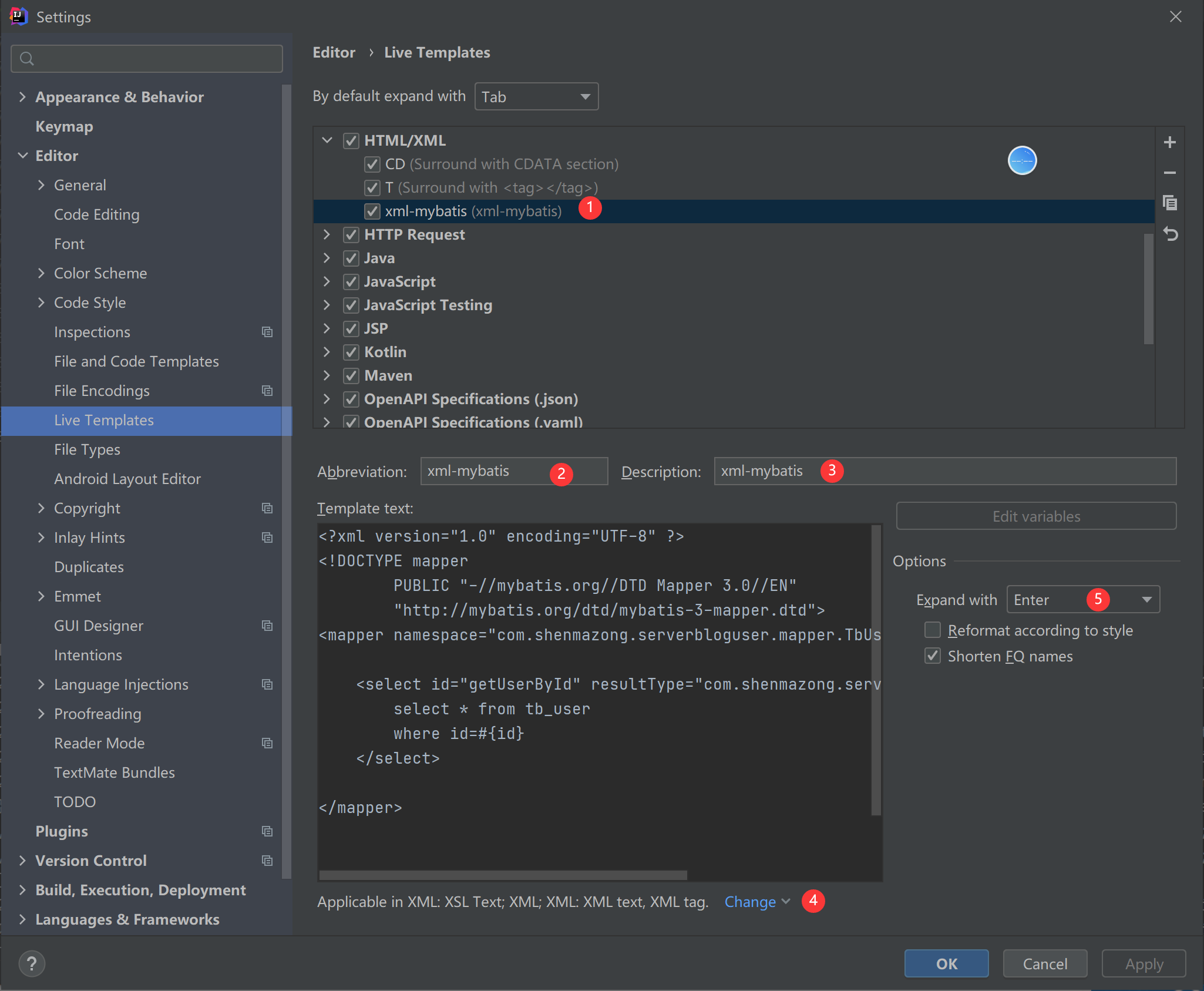
Task: Expand Languages & Frameworks section
Action: click(22, 919)
